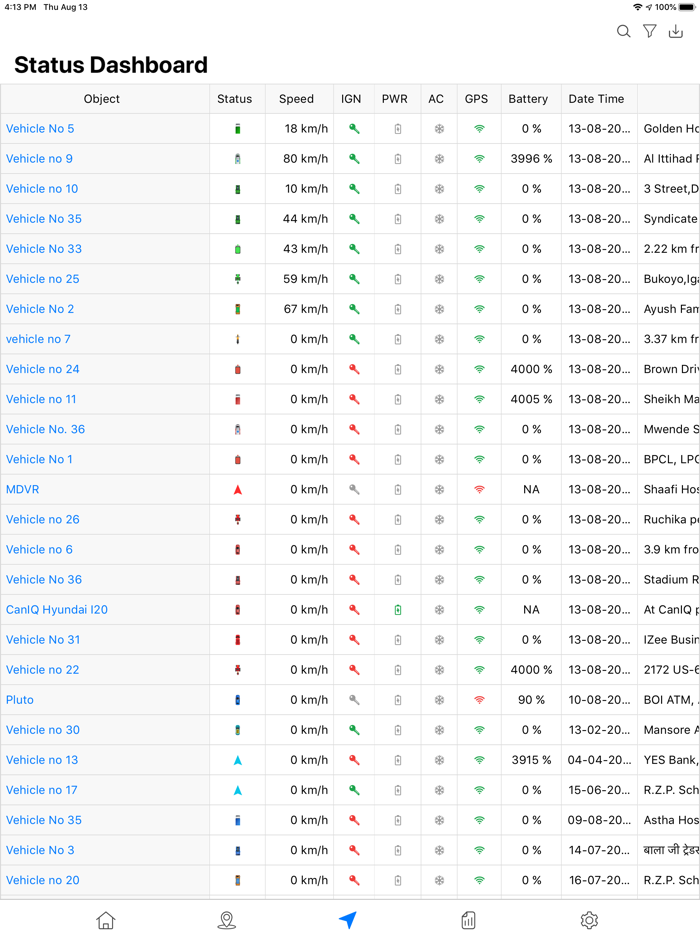This screenshot has height=934, width=700.
Task: Open Vehicle No 3 link
Action: tap(40, 850)
